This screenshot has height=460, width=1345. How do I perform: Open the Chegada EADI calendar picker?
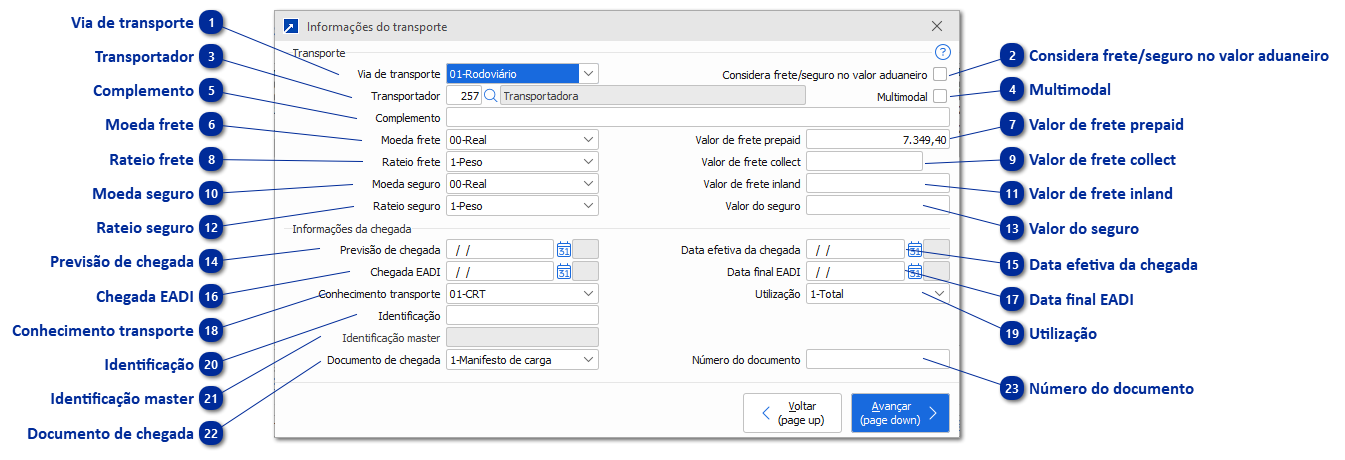[564, 271]
